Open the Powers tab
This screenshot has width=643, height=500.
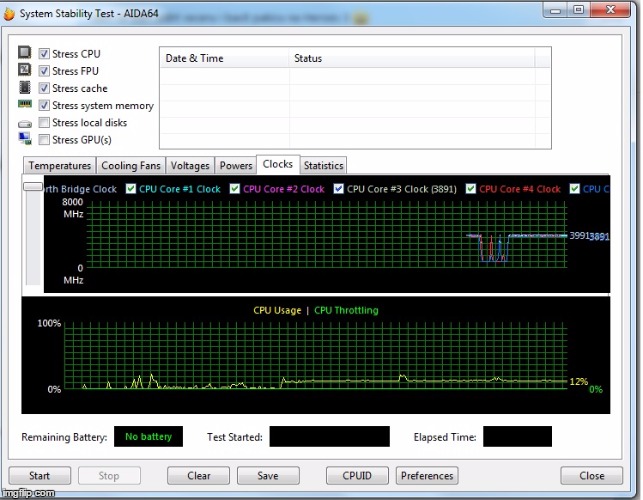pyautogui.click(x=236, y=166)
